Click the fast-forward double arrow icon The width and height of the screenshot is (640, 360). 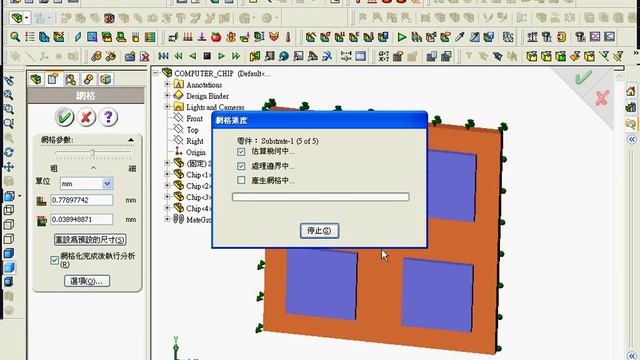(236, 56)
